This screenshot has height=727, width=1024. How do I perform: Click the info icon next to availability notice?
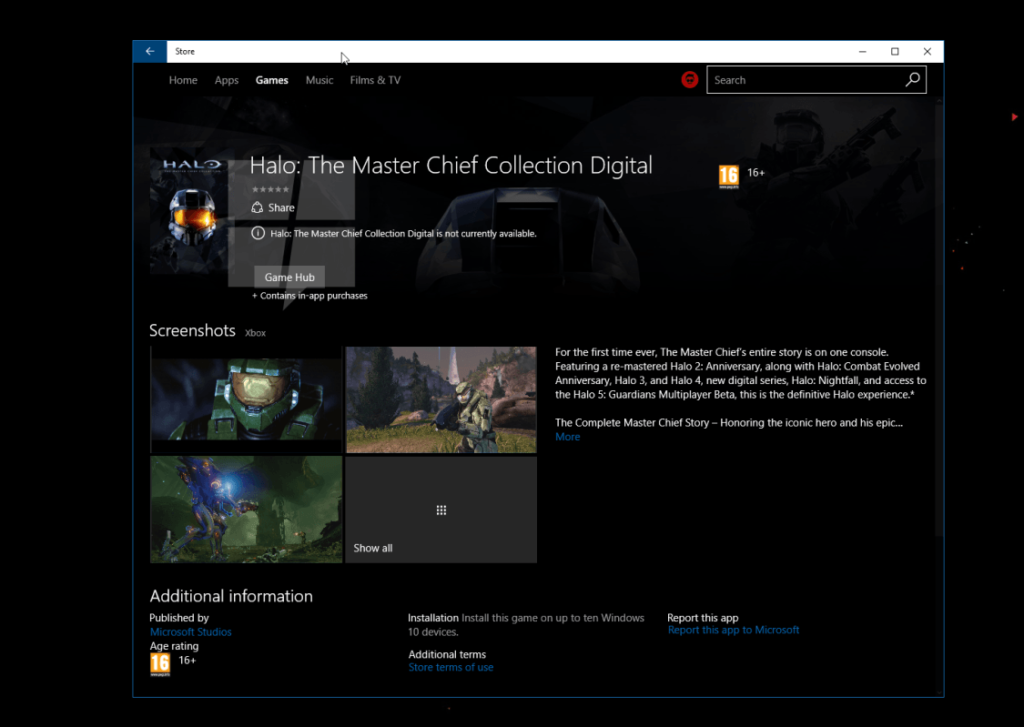coord(259,233)
